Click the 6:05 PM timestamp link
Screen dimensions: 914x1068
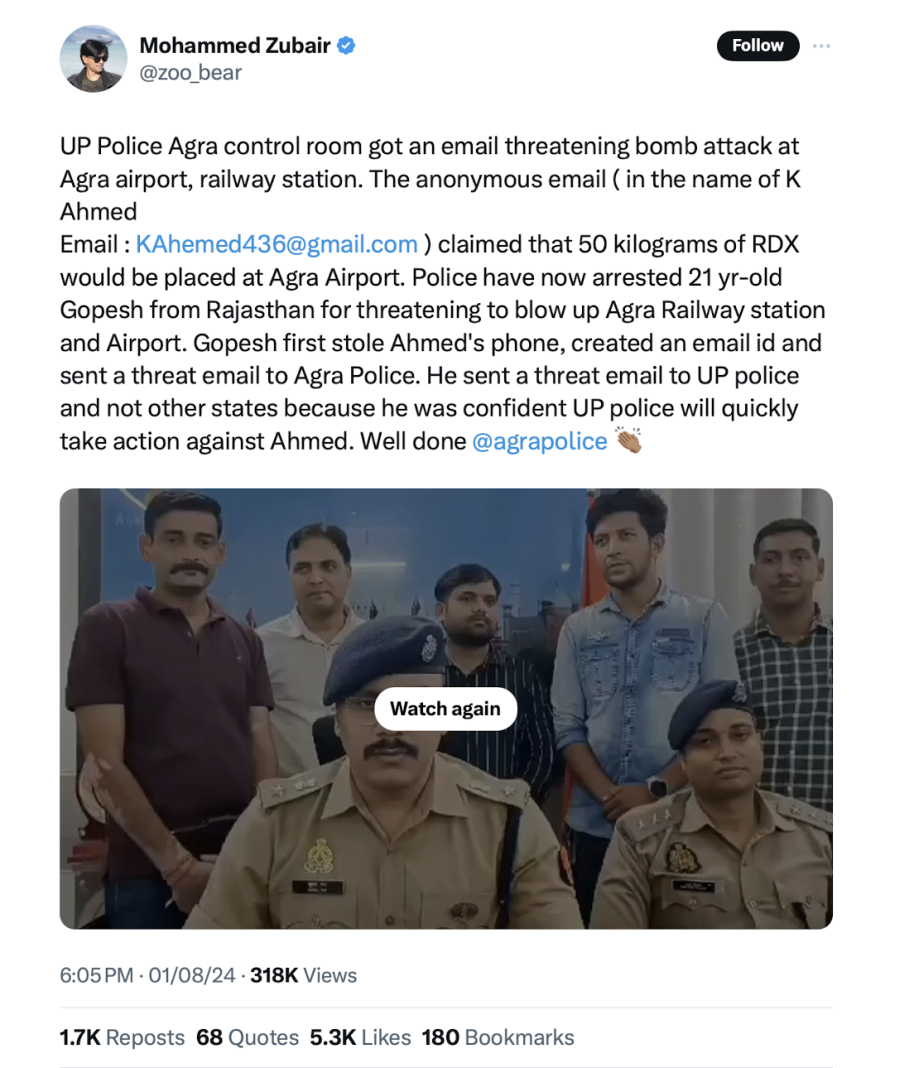pos(95,974)
